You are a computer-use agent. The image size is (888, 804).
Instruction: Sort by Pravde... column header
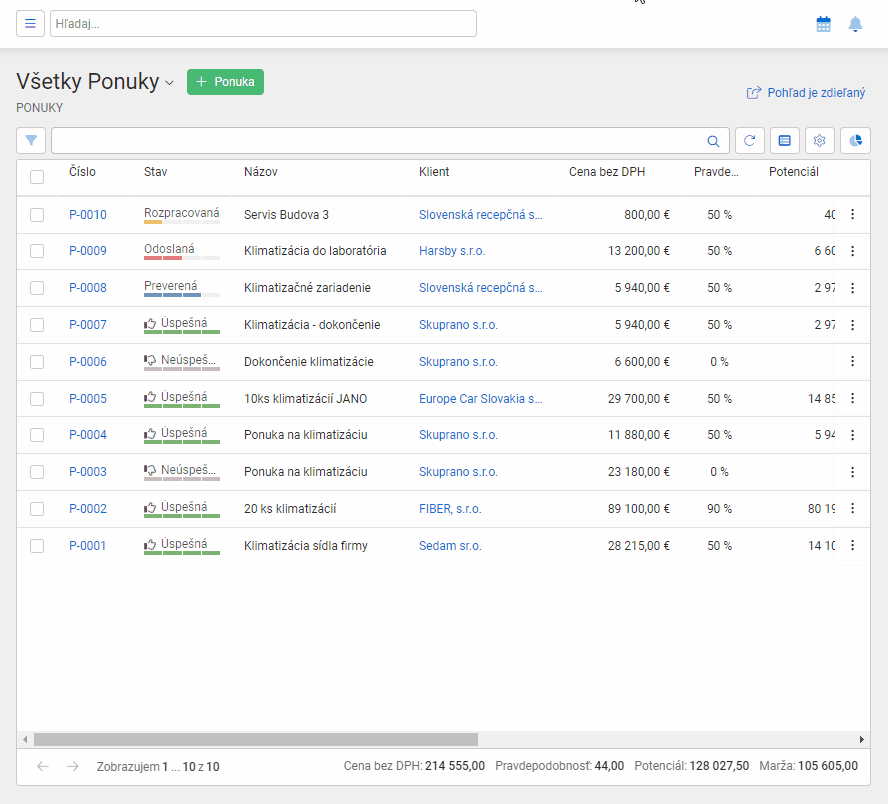click(716, 172)
